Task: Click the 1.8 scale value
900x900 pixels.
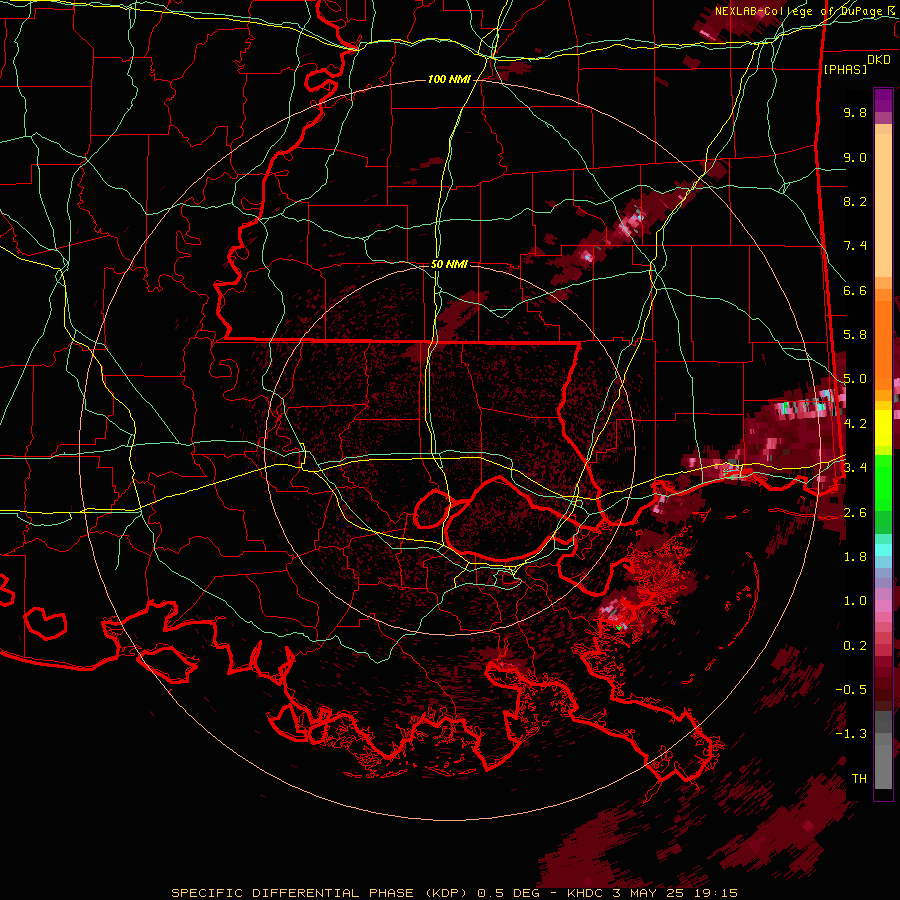Action: (855, 557)
